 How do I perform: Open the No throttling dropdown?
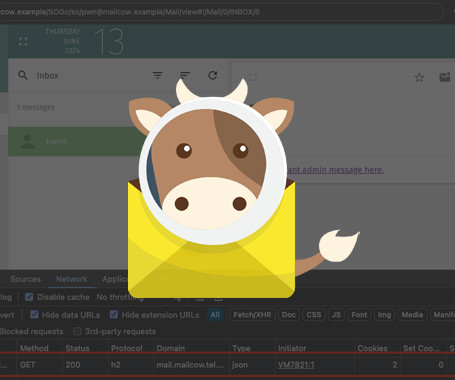point(120,297)
